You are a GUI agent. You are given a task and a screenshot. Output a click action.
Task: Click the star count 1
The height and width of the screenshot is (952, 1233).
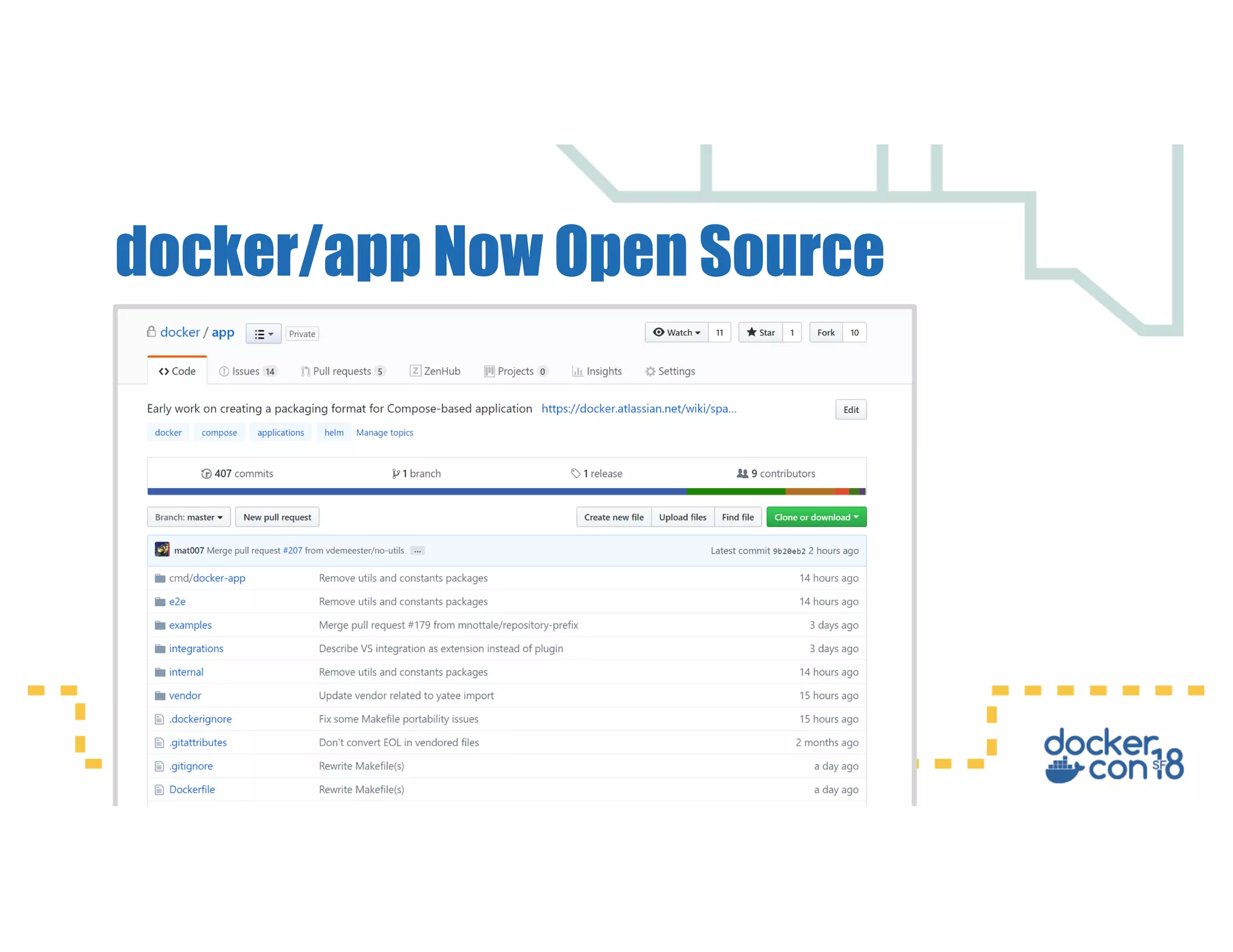(792, 332)
